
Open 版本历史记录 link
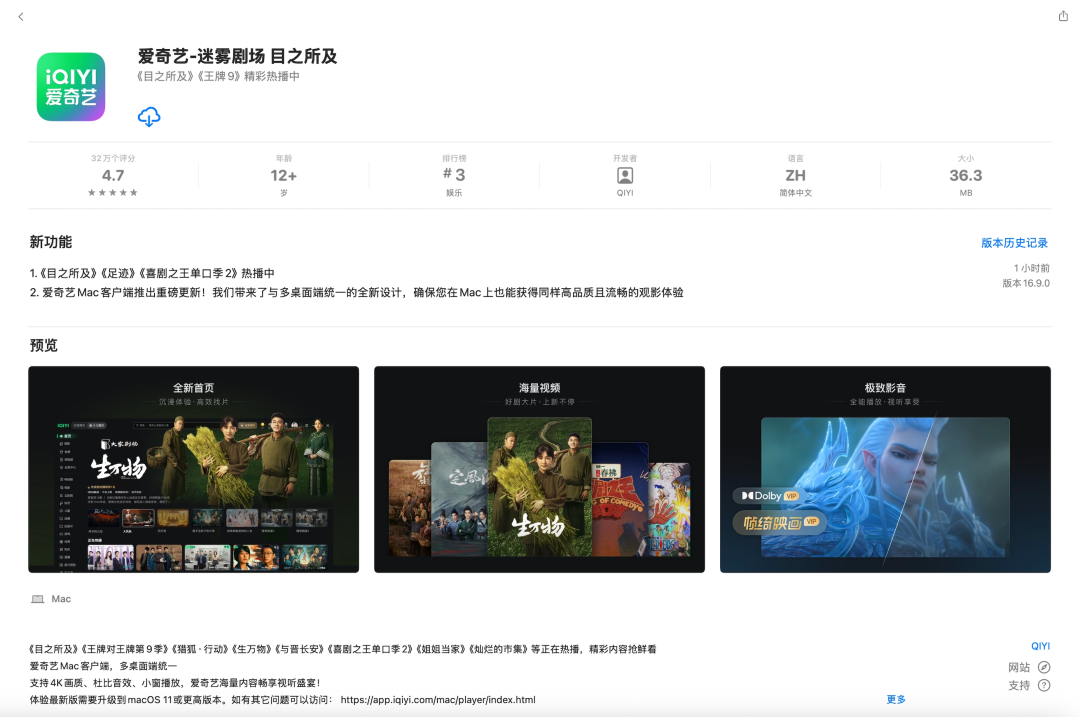pyautogui.click(x=1014, y=242)
